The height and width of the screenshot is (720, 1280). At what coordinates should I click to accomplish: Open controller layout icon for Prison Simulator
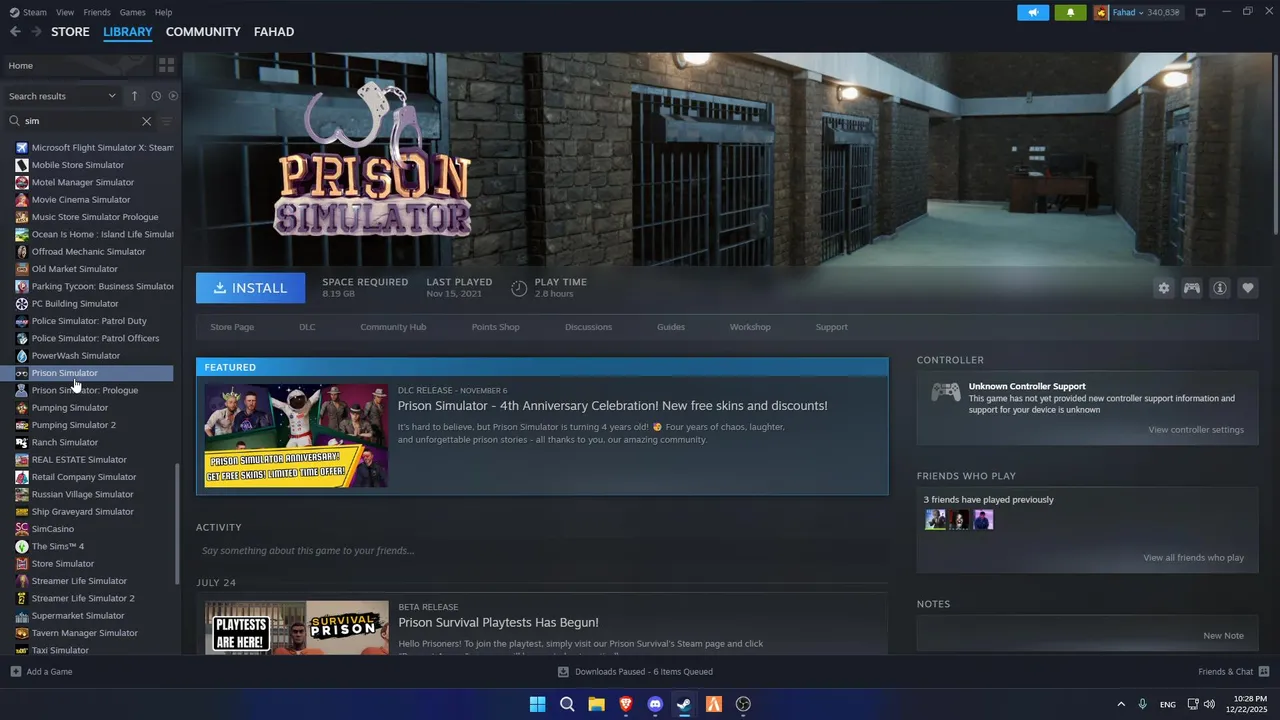1192,288
